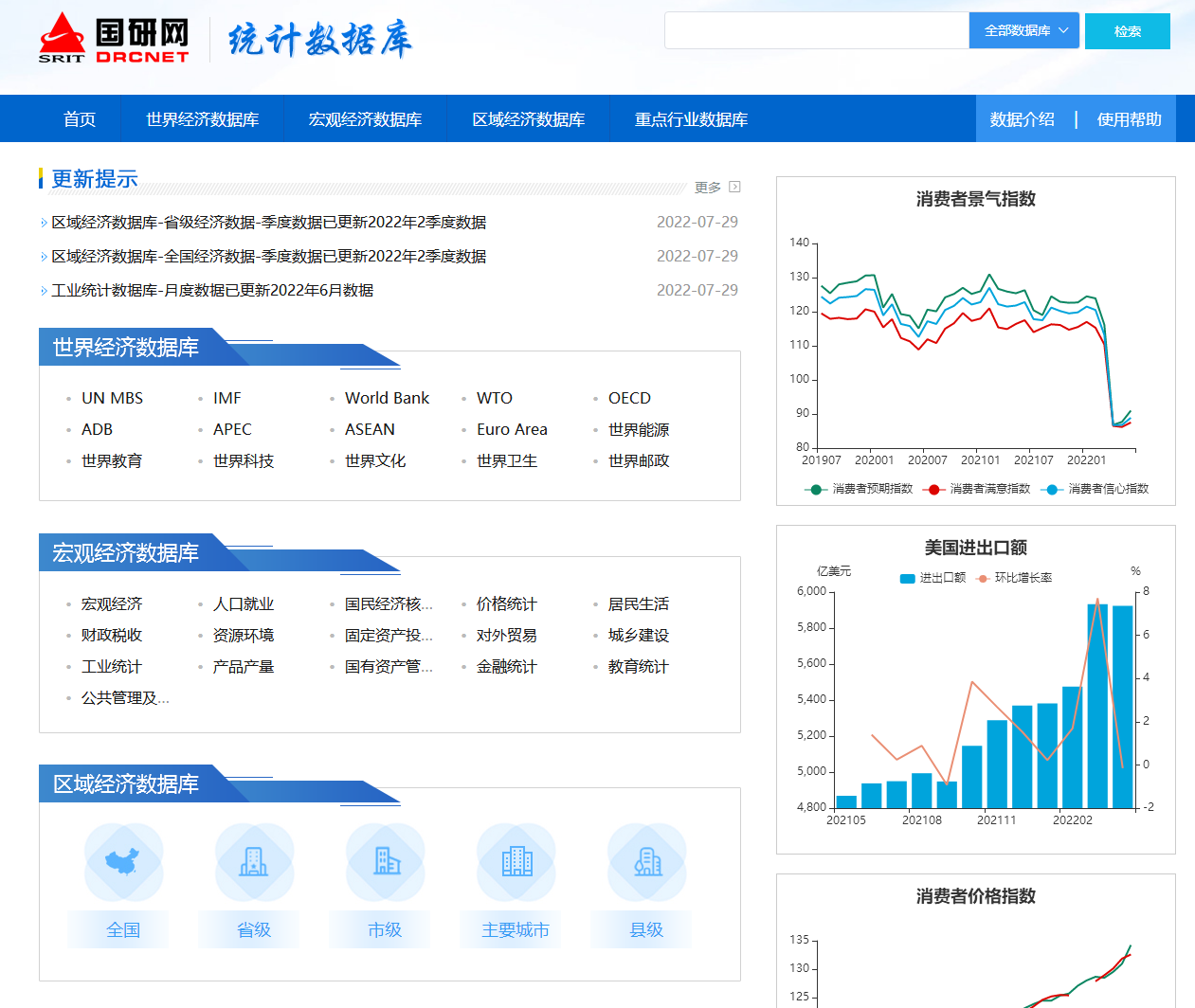Open the 省级 building icon
Viewport: 1195px width, 1008px height.
(254, 861)
